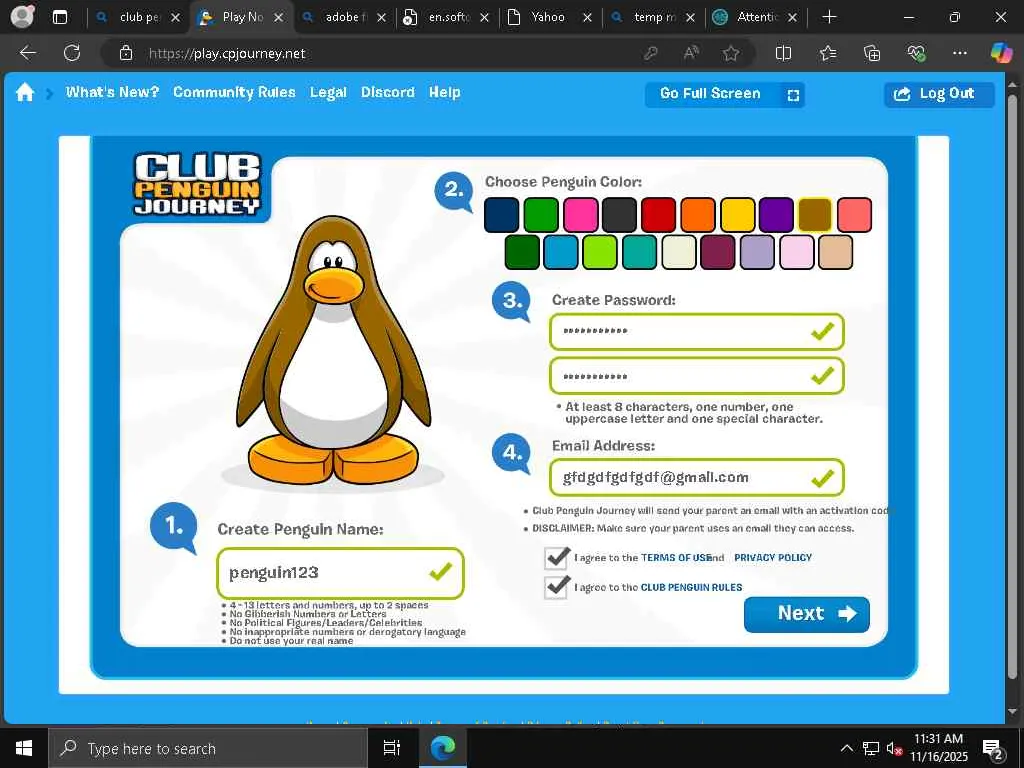Open Split Screen icon in toolbar
The width and height of the screenshot is (1024, 768).
(783, 53)
